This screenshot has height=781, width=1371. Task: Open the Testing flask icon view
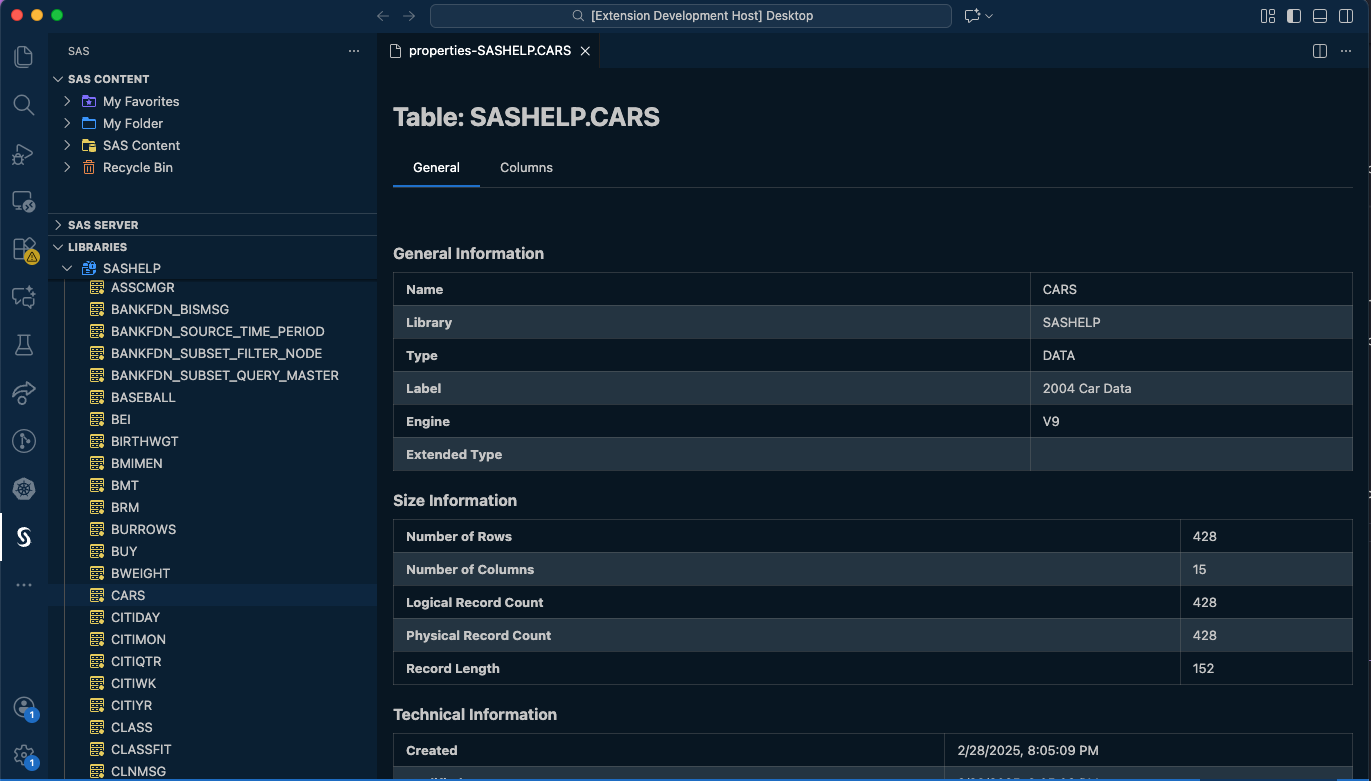[x=24, y=345]
